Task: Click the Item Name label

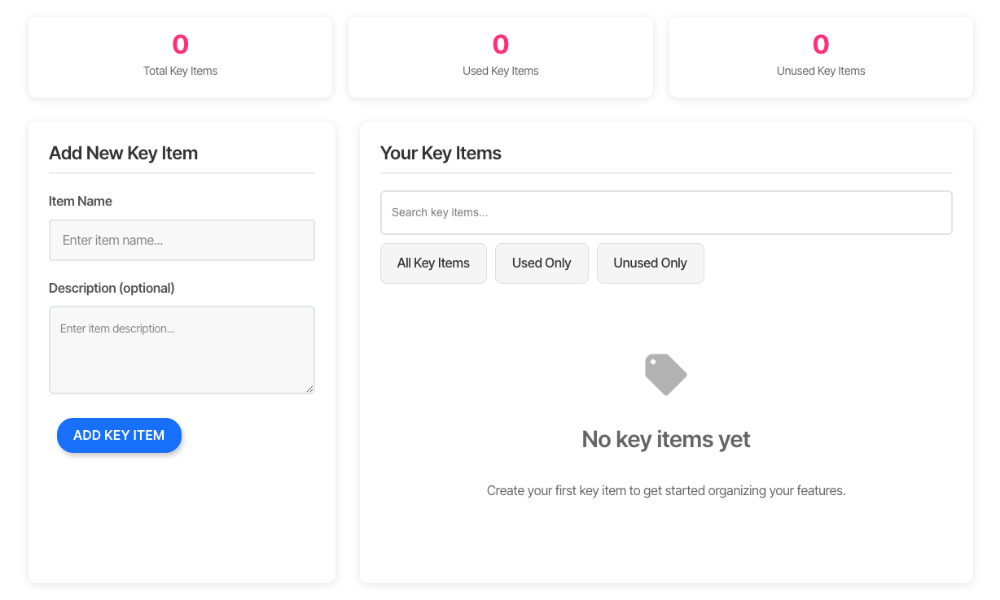Action: (80, 201)
